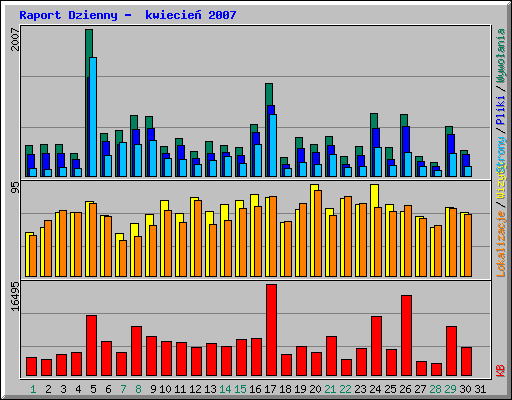Click day label "6" on the x-axis

coord(108,389)
